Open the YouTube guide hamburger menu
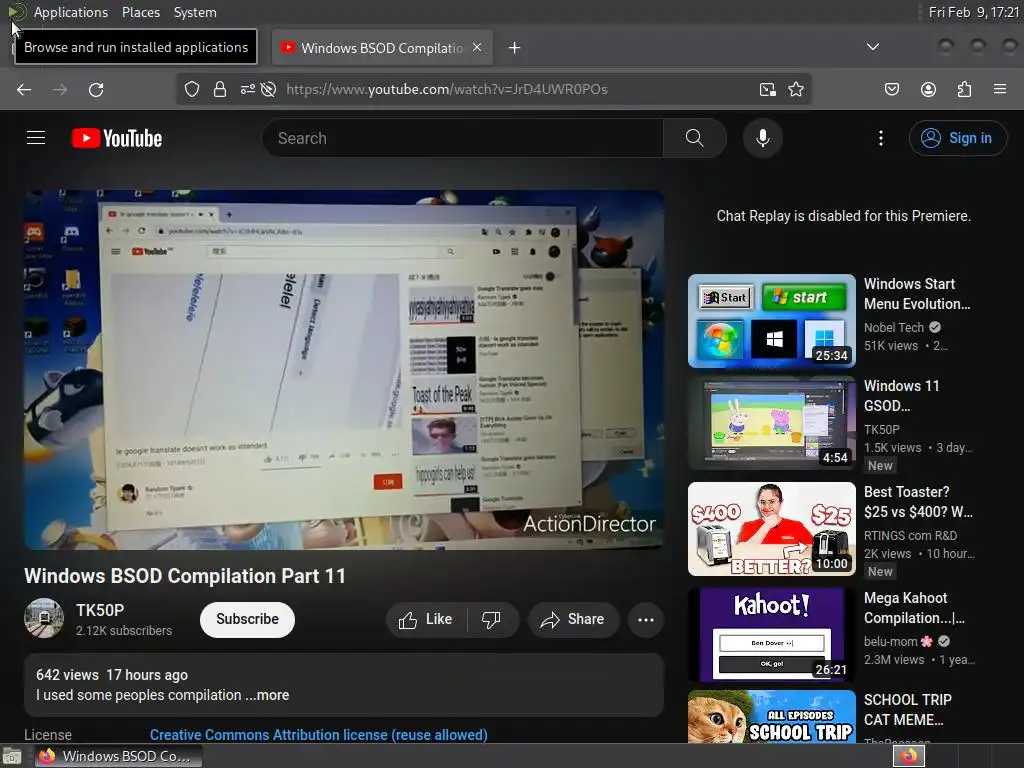 [x=36, y=138]
